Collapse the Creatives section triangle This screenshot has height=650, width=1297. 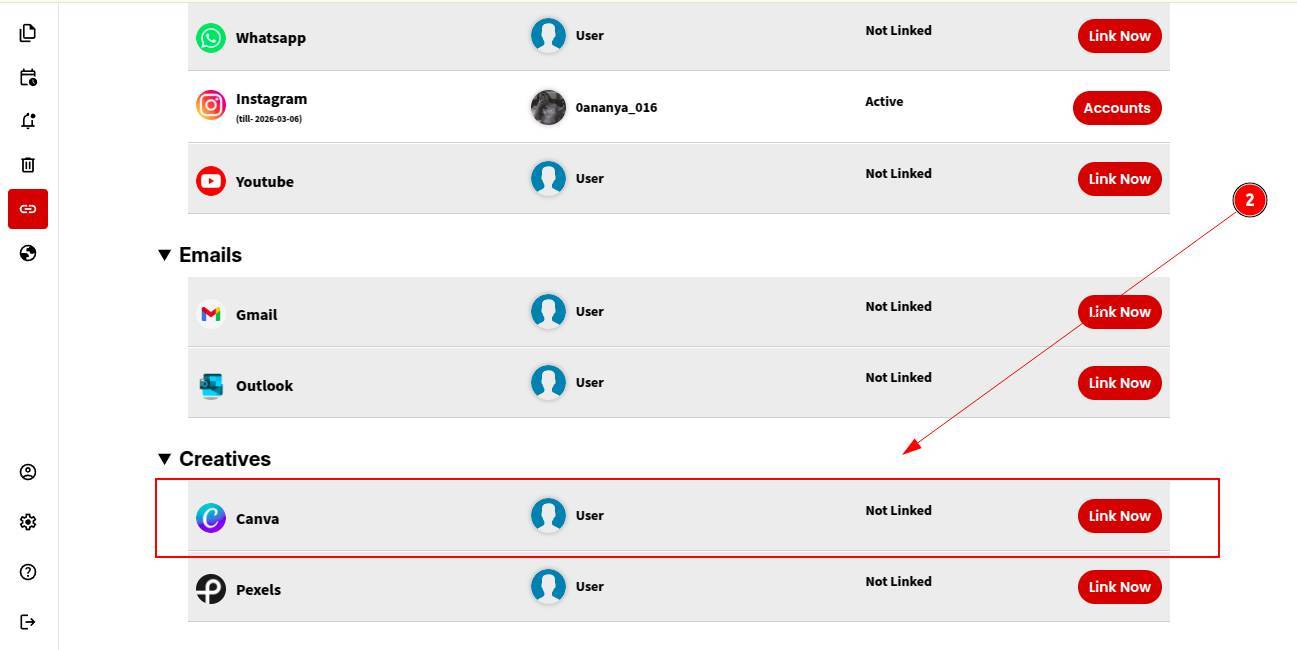(x=165, y=459)
